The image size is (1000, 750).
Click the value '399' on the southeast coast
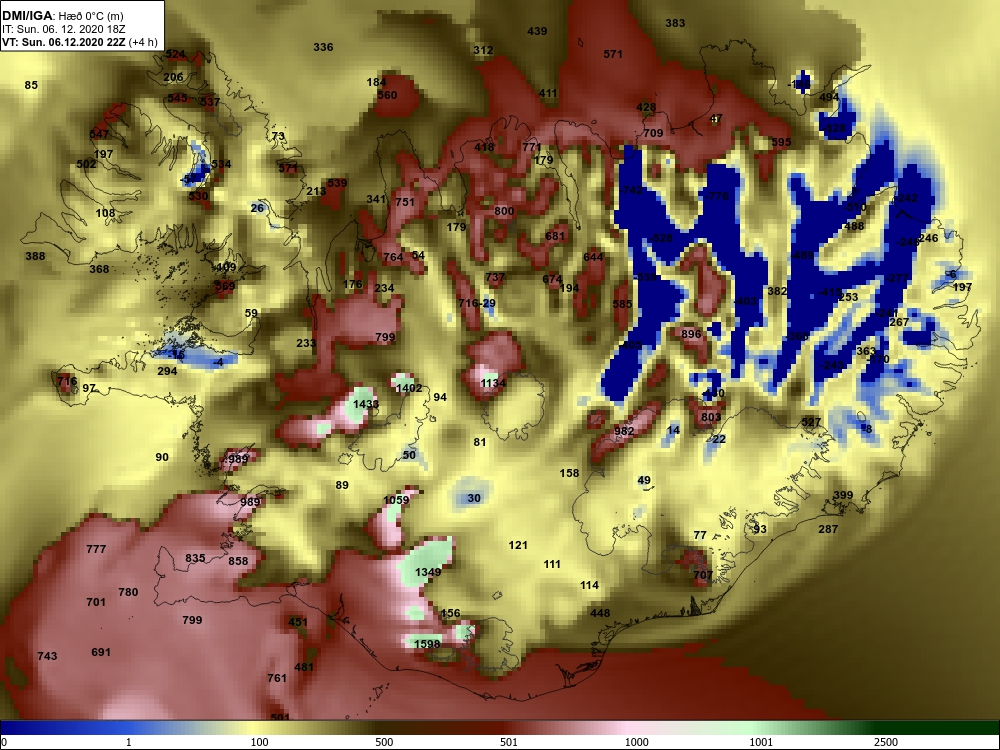pos(843,496)
